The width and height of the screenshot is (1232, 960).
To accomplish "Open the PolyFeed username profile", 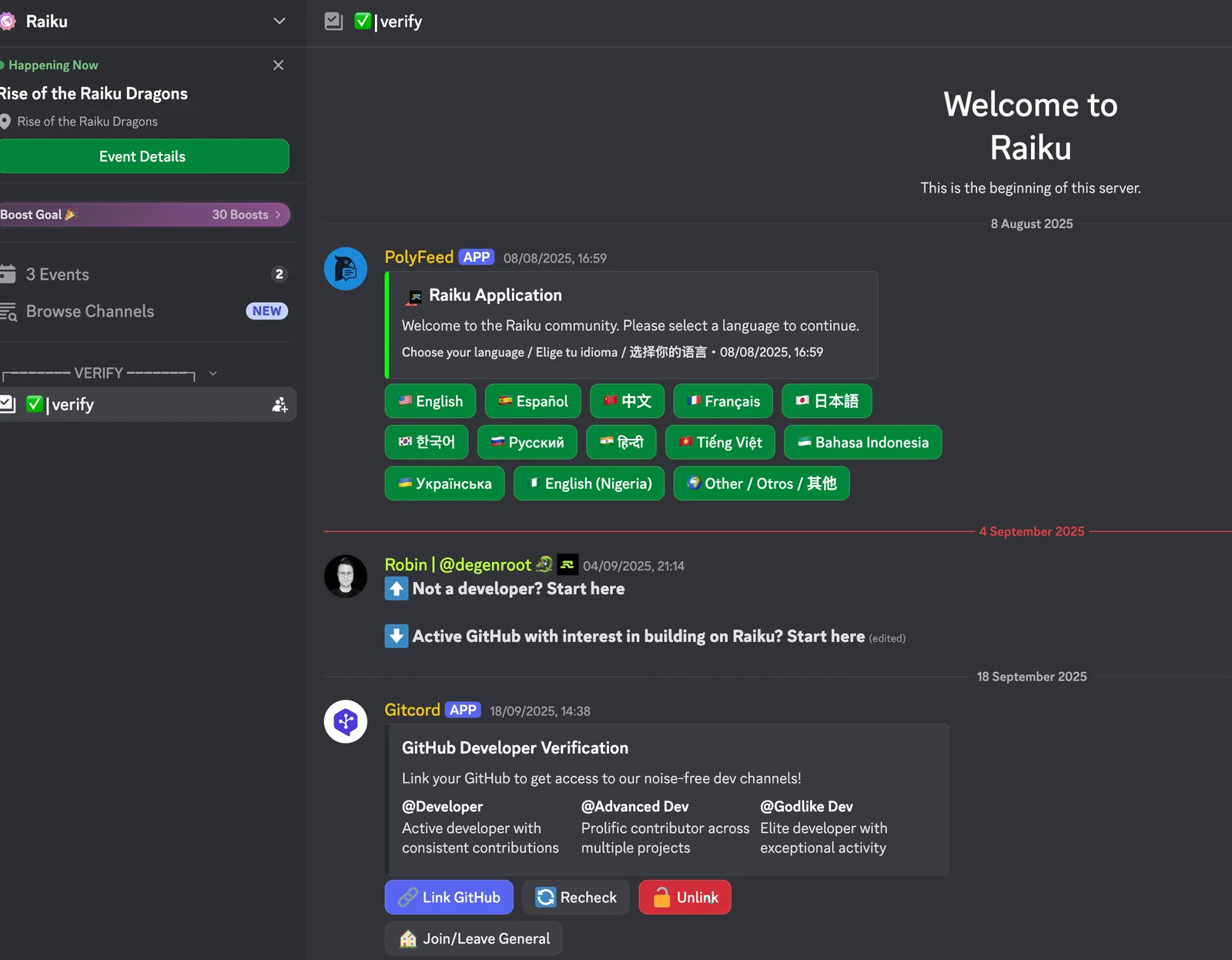I will 419,257.
